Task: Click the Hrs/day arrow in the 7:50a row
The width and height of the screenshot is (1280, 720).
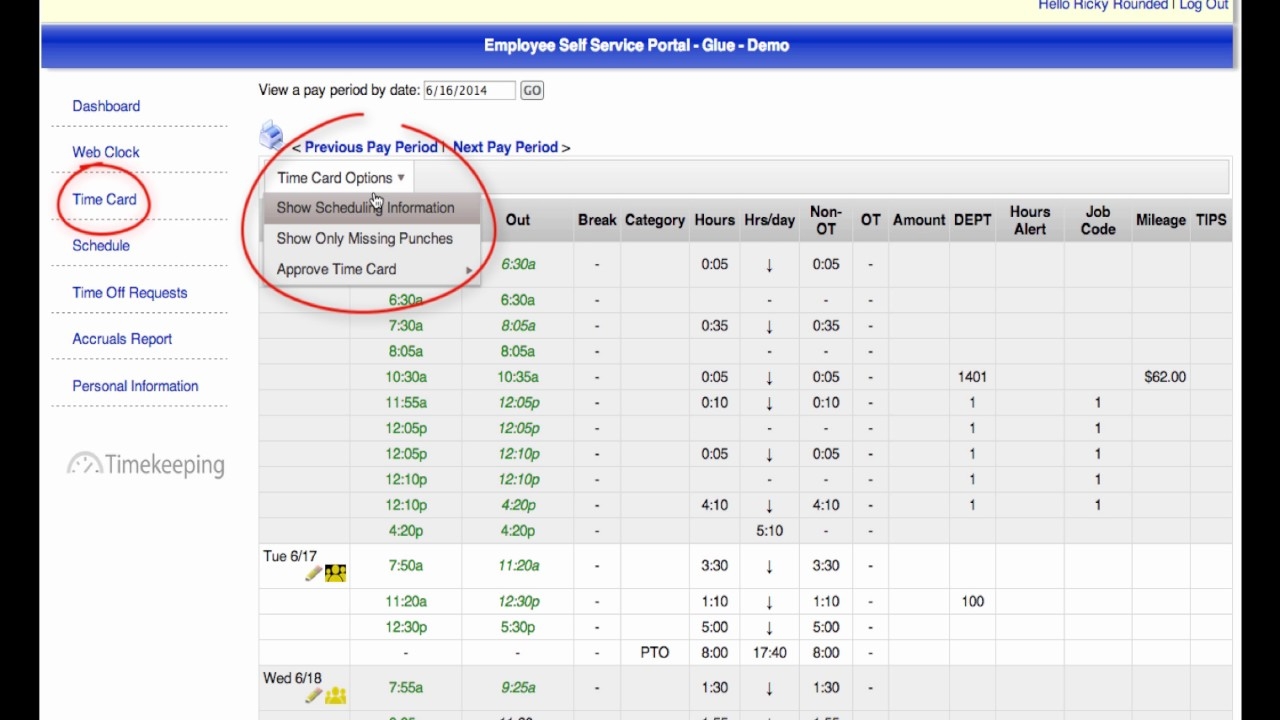Action: tap(769, 566)
